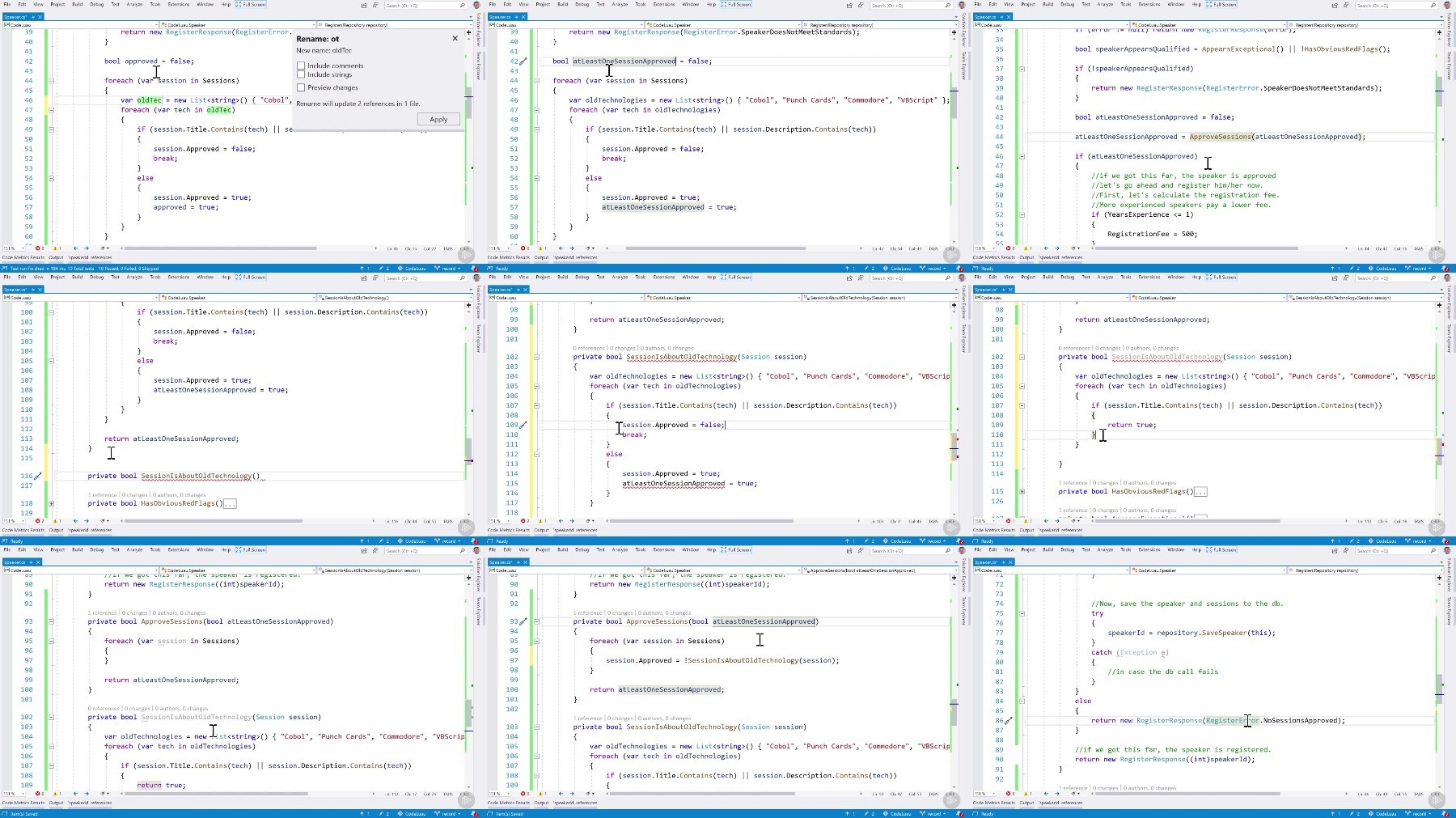Open the Debug menu in the top-middle window
1456x818 pixels.
(x=582, y=4)
